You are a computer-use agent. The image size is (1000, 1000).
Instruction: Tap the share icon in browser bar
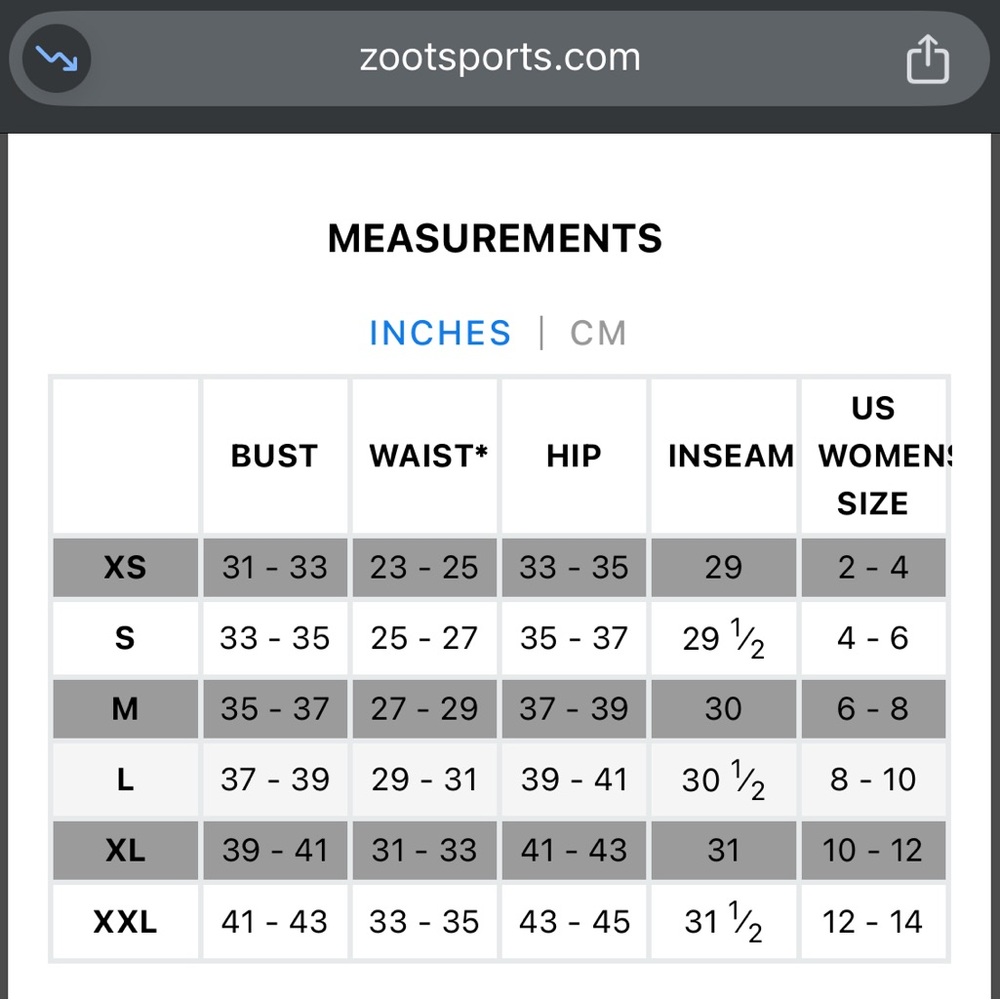926,59
